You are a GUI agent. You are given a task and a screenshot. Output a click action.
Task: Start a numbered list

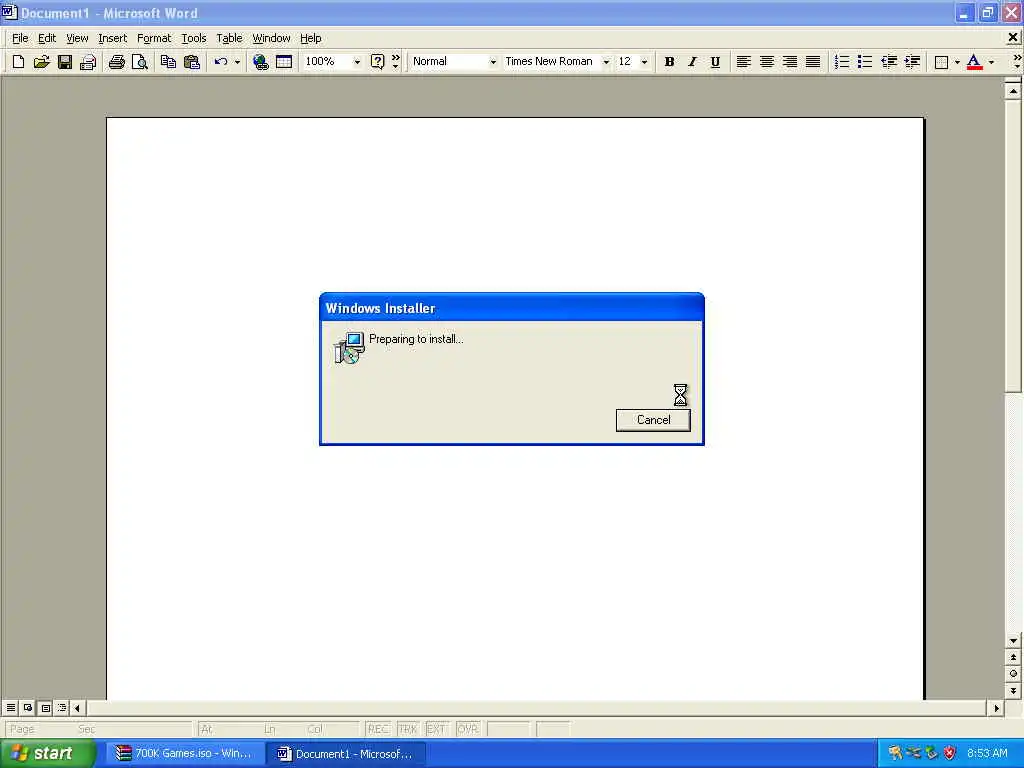point(842,62)
